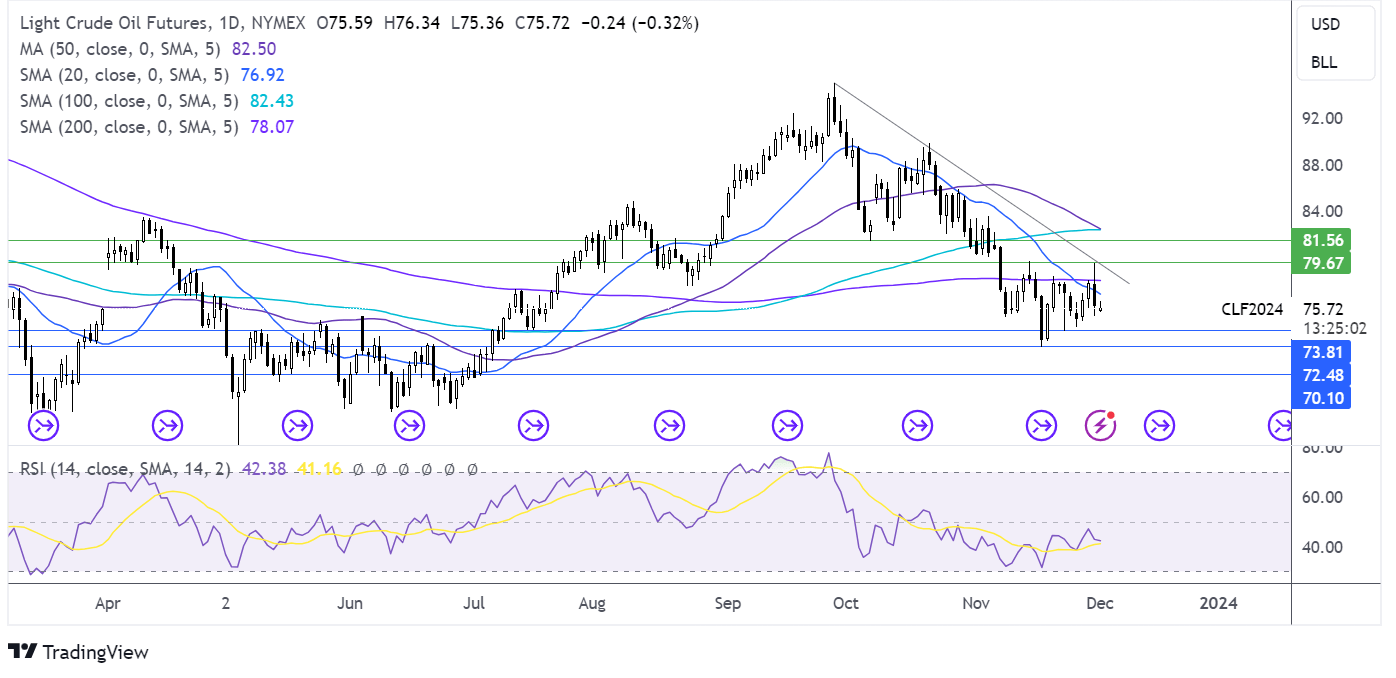Click the Aug label on time axis
Viewport: 1396px width, 678px height.
point(593,603)
